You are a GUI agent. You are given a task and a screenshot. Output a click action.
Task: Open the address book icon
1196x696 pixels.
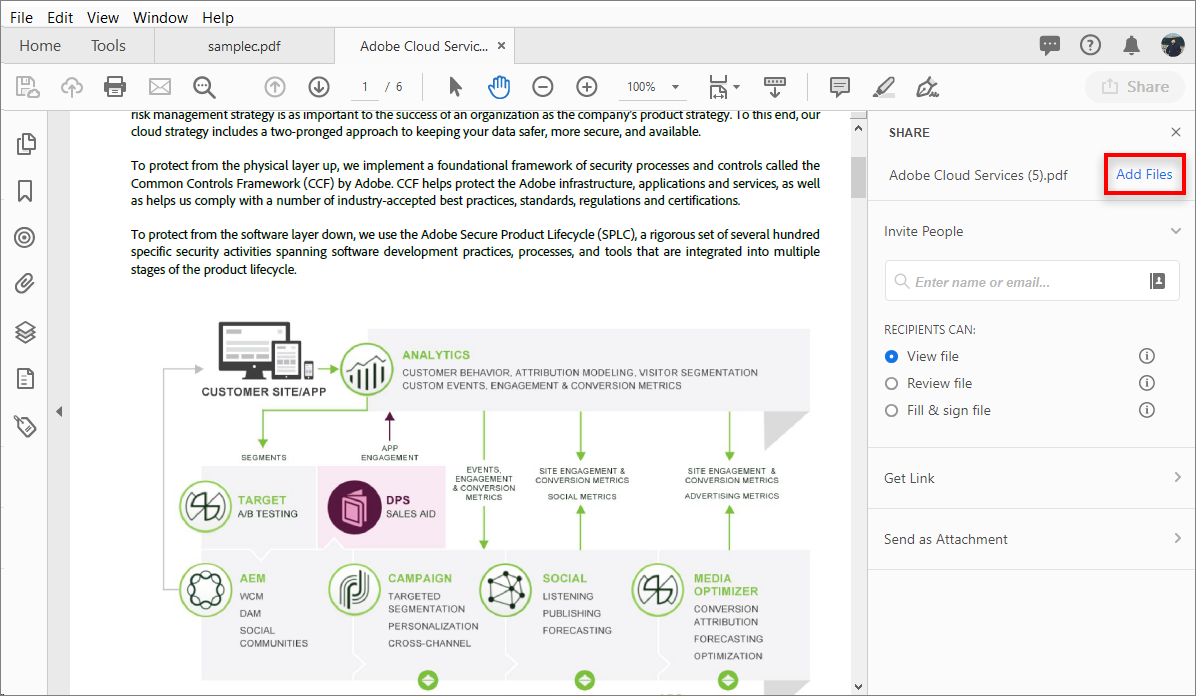(x=1157, y=282)
